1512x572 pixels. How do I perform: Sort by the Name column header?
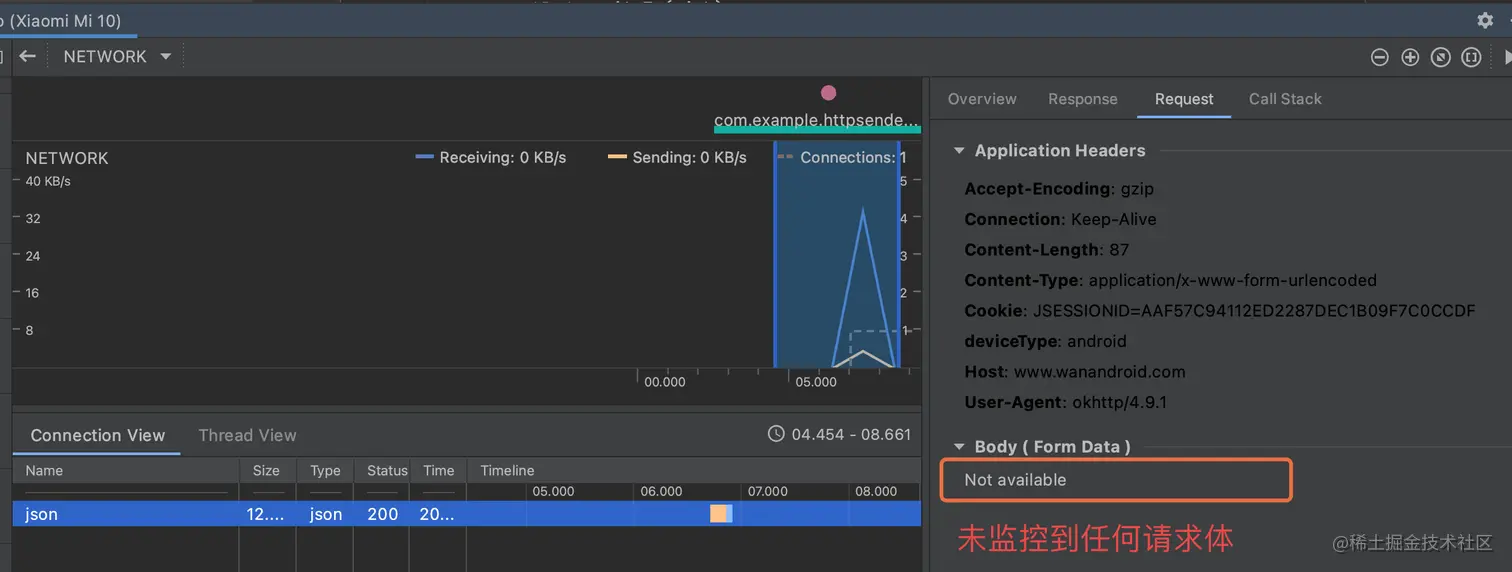pyautogui.click(x=126, y=471)
